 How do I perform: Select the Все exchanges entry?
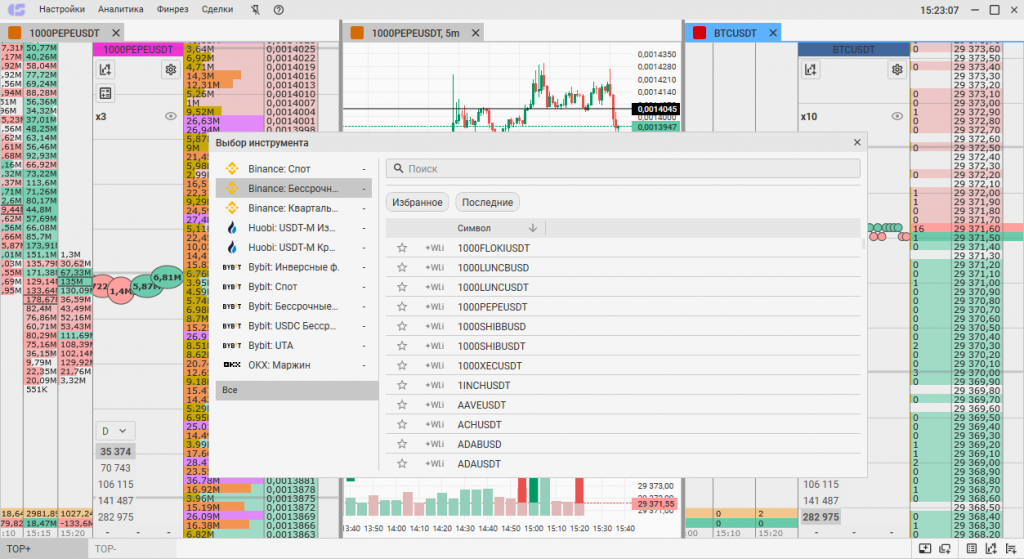[296, 390]
